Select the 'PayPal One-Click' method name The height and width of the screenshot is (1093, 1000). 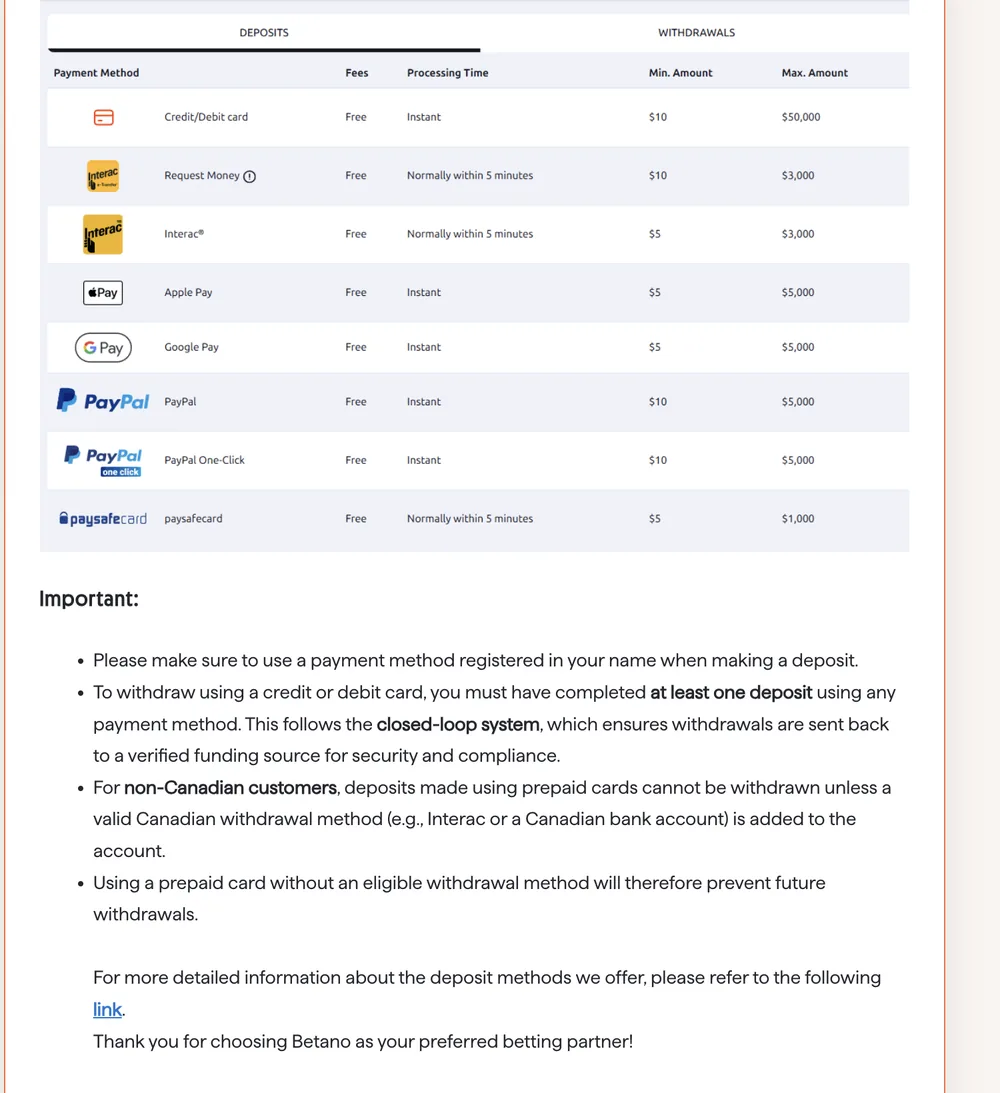coord(204,460)
